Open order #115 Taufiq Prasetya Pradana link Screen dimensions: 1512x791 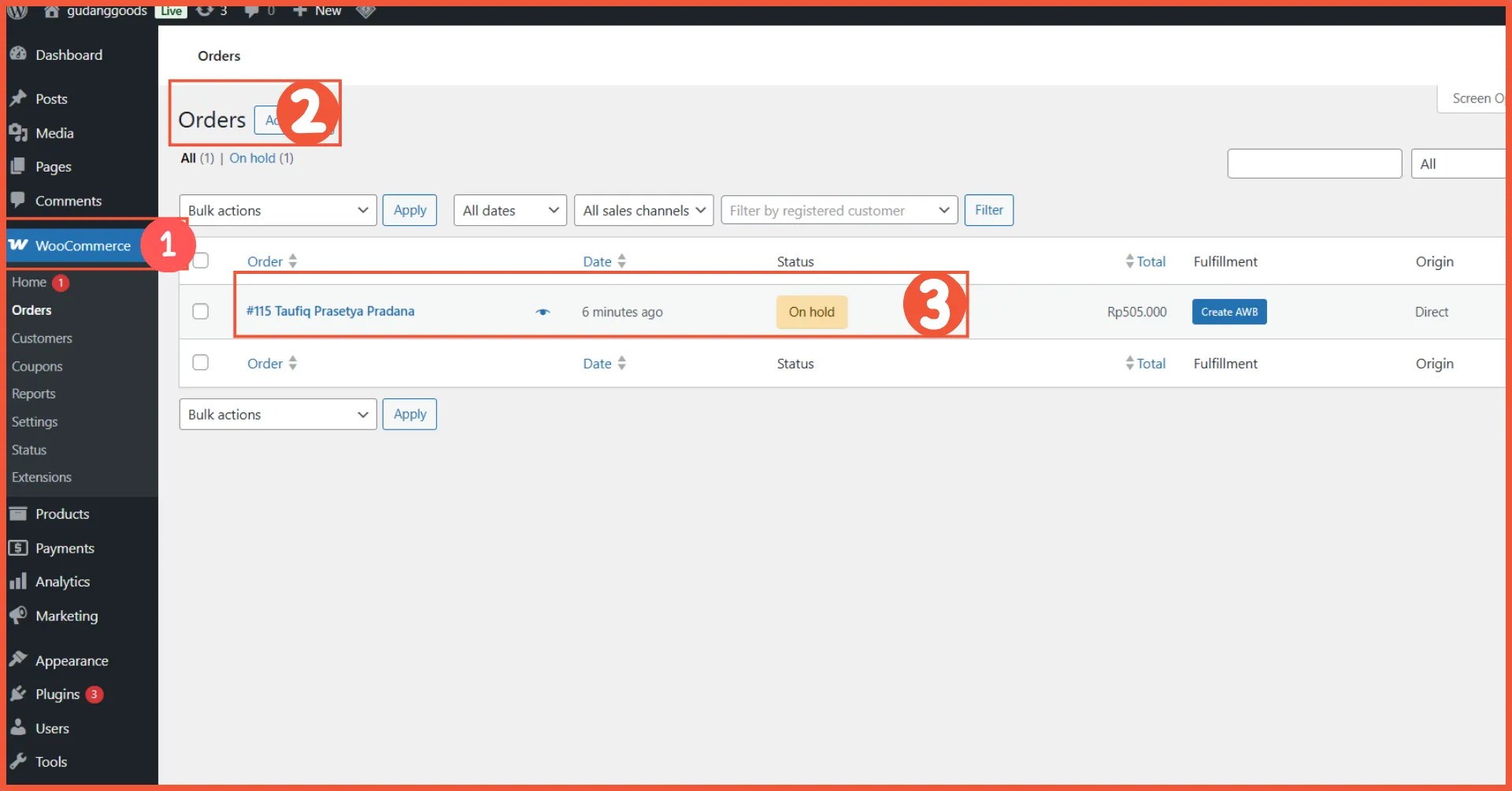click(x=330, y=311)
